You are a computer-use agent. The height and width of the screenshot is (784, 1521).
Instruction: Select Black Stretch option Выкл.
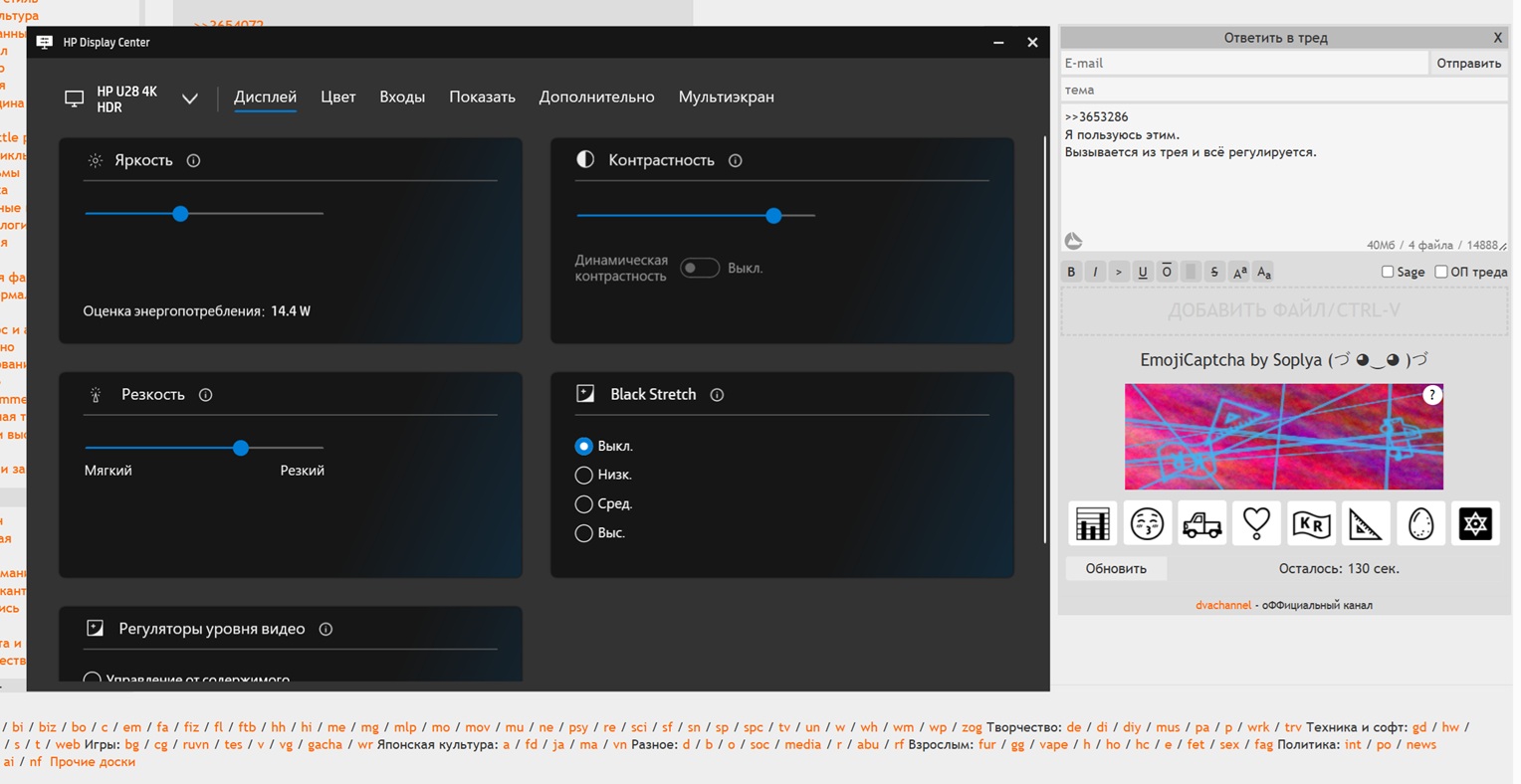(584, 446)
